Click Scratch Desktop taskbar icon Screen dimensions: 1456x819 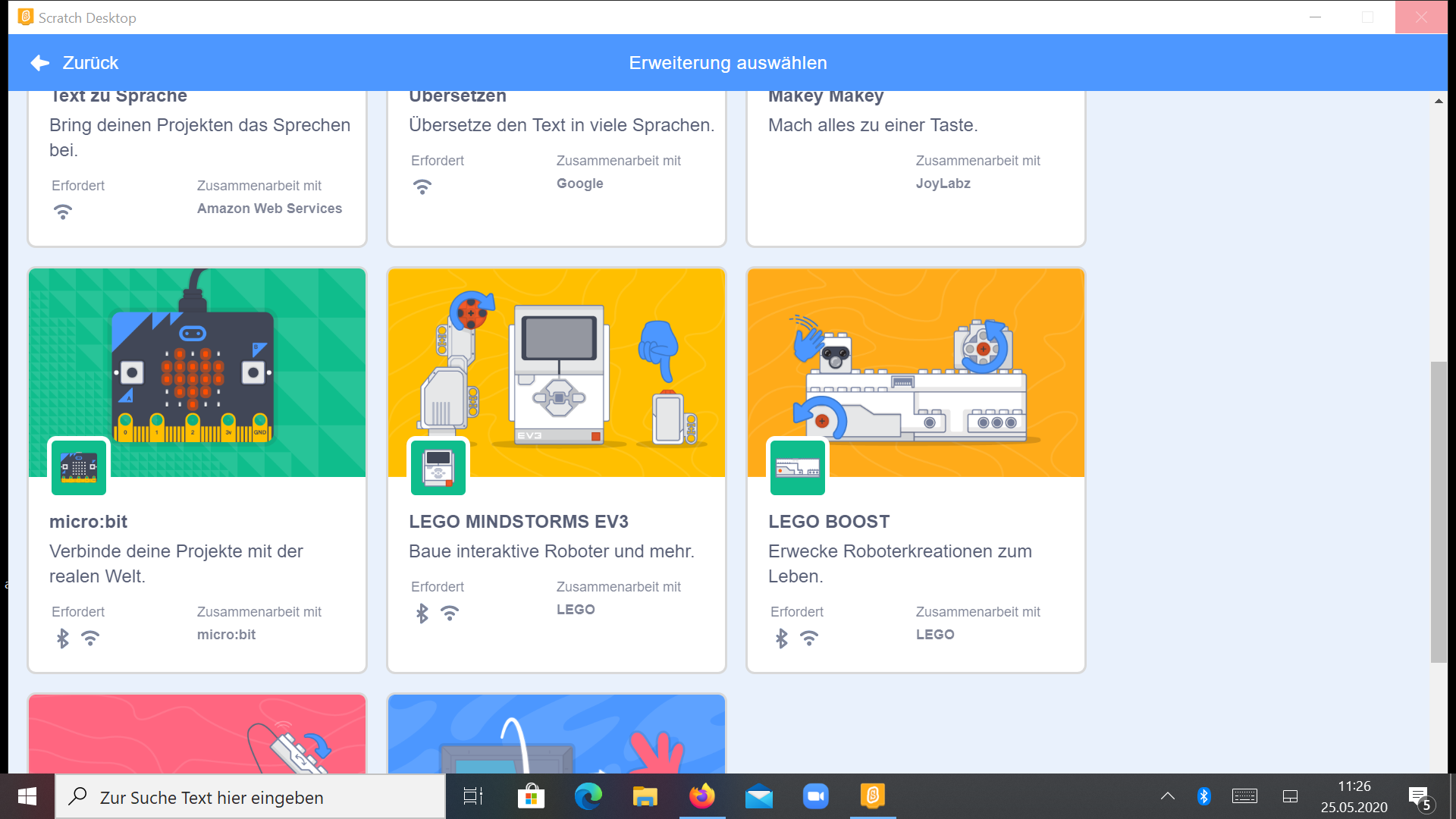(x=873, y=796)
